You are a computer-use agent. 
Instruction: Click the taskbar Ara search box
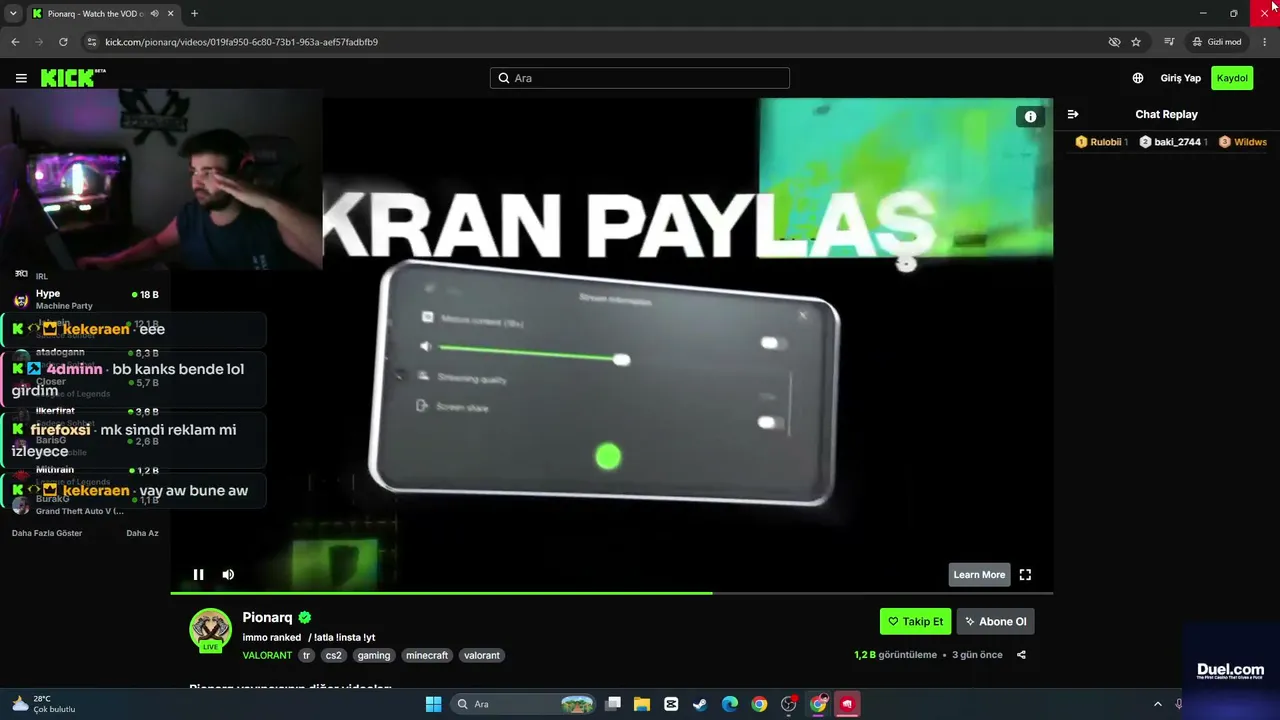click(x=524, y=704)
